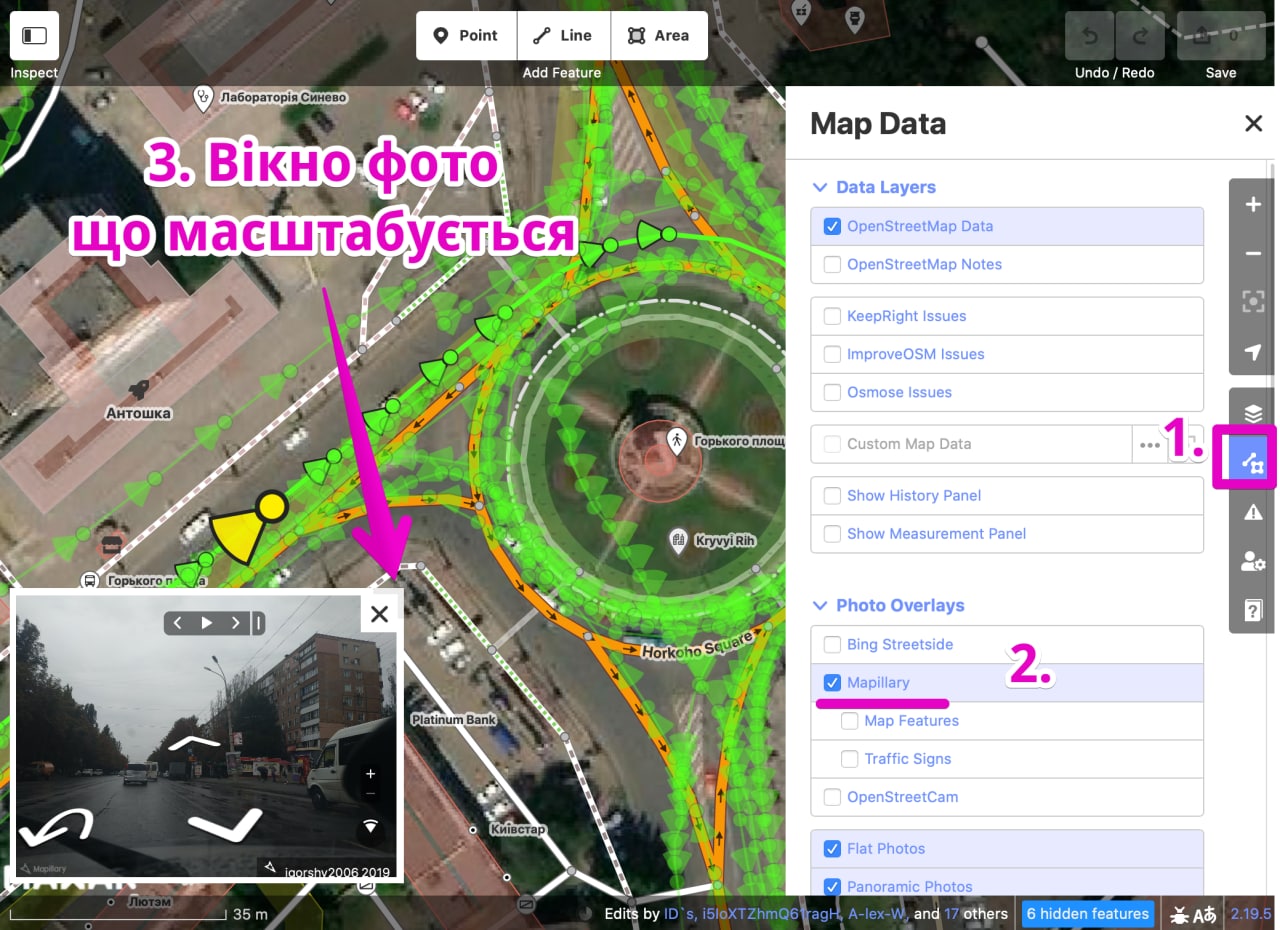
Task: Zoom out the Mapillary photo viewer
Action: [370, 793]
